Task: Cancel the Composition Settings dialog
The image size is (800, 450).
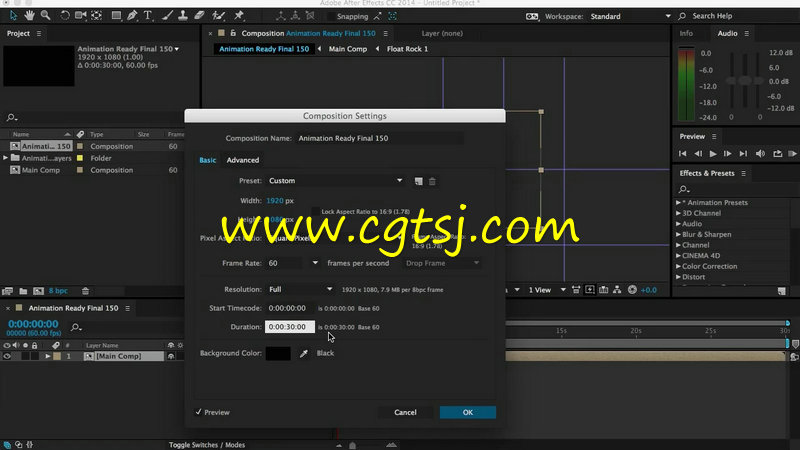Action: pyautogui.click(x=405, y=412)
